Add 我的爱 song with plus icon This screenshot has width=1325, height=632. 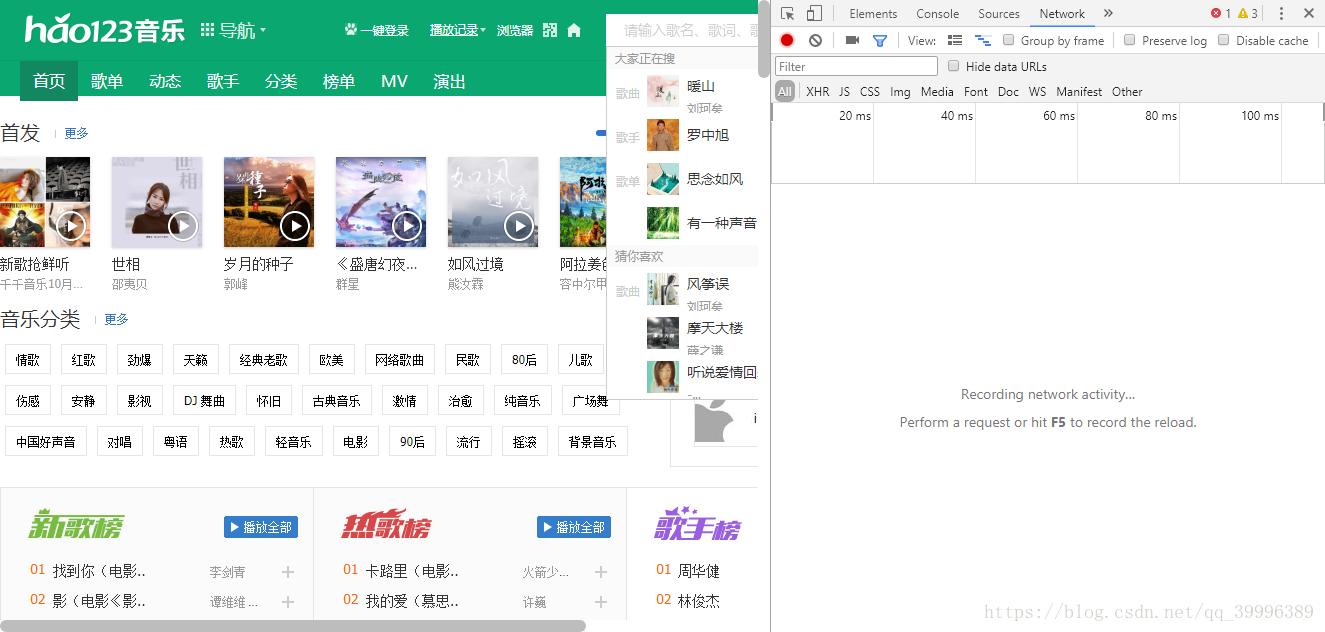601,602
